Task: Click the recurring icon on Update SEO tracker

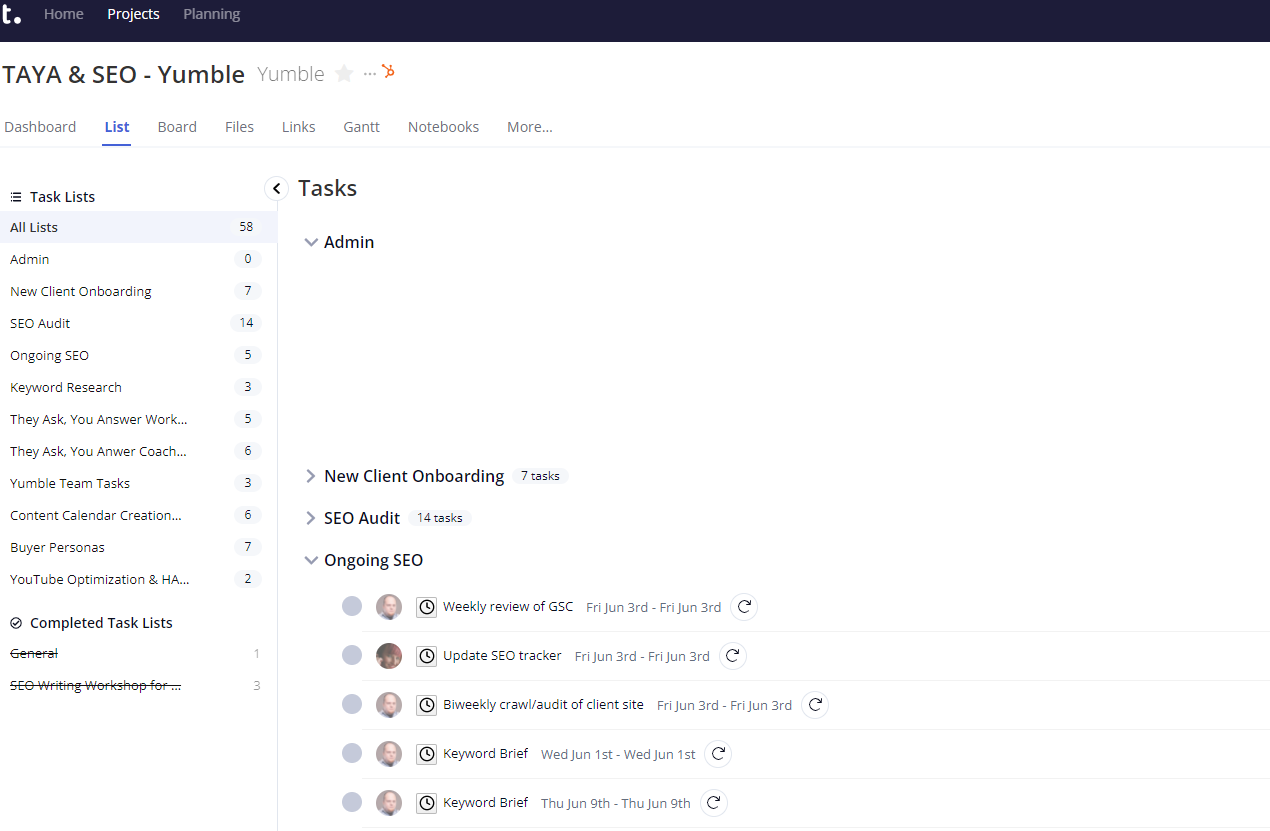Action: tap(733, 655)
